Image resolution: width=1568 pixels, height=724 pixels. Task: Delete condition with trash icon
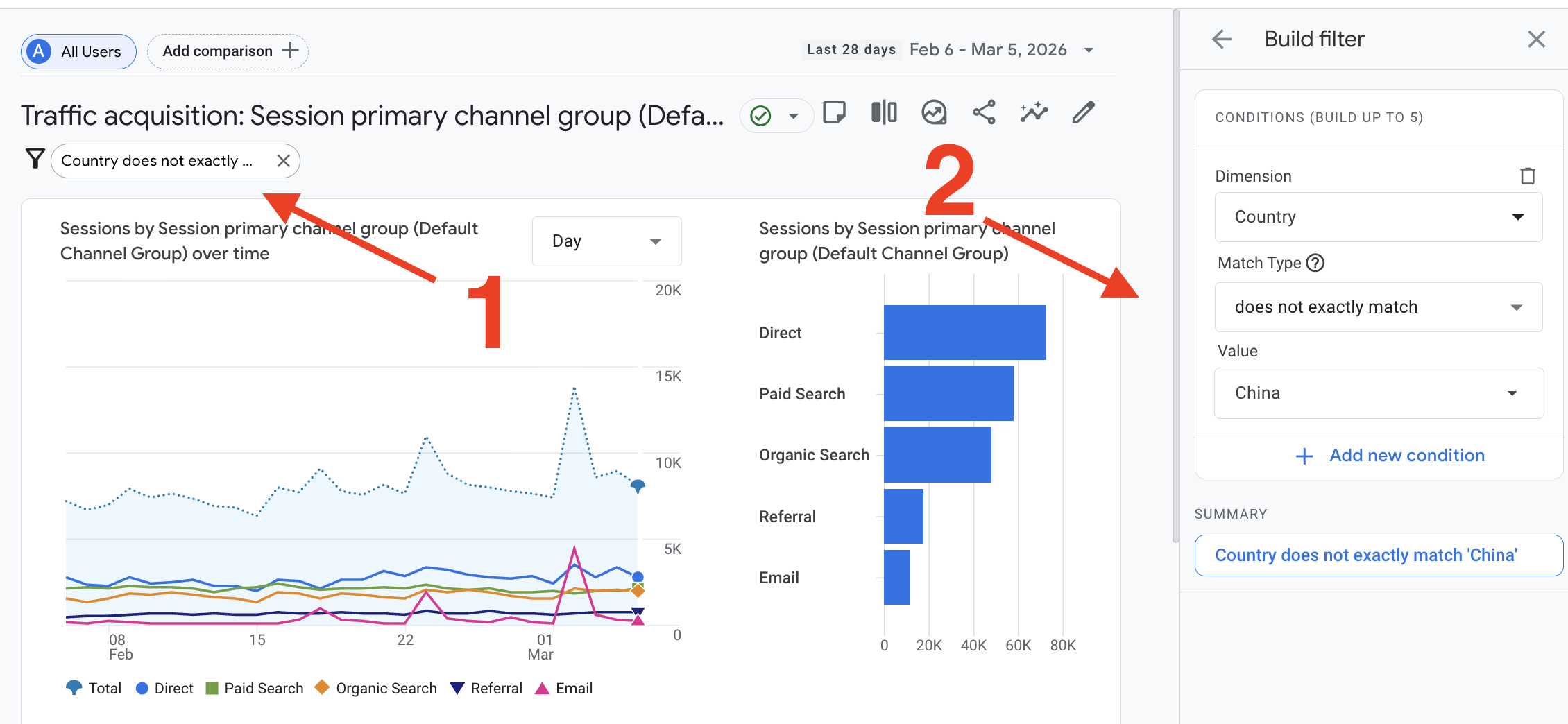point(1527,176)
